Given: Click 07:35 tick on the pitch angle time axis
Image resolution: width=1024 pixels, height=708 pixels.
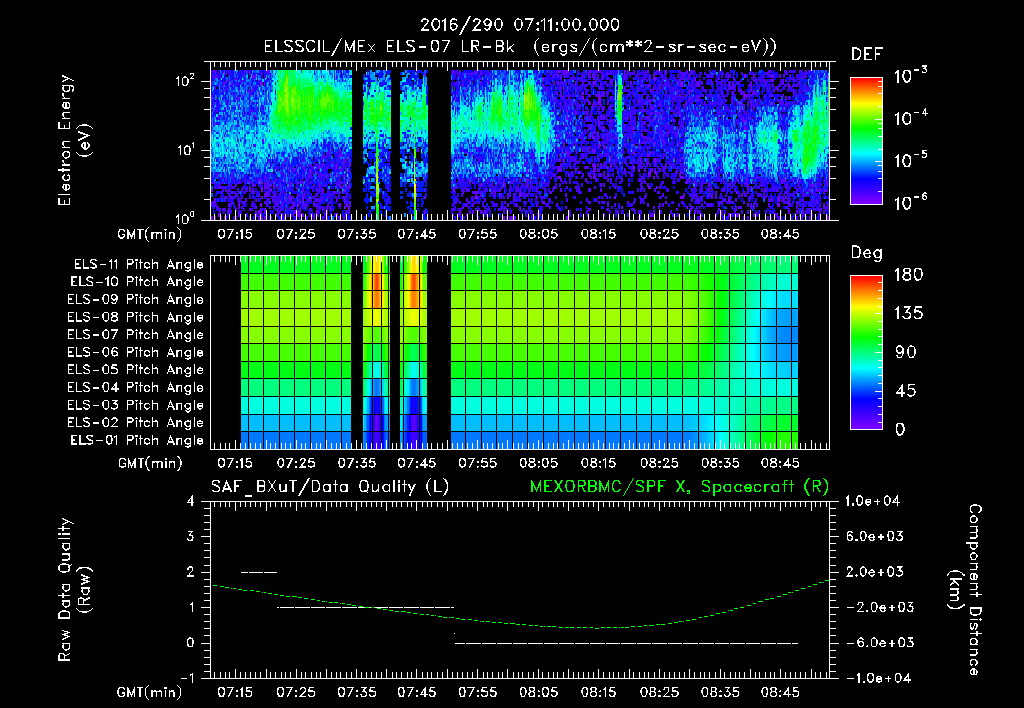Looking at the screenshot, I should [357, 463].
